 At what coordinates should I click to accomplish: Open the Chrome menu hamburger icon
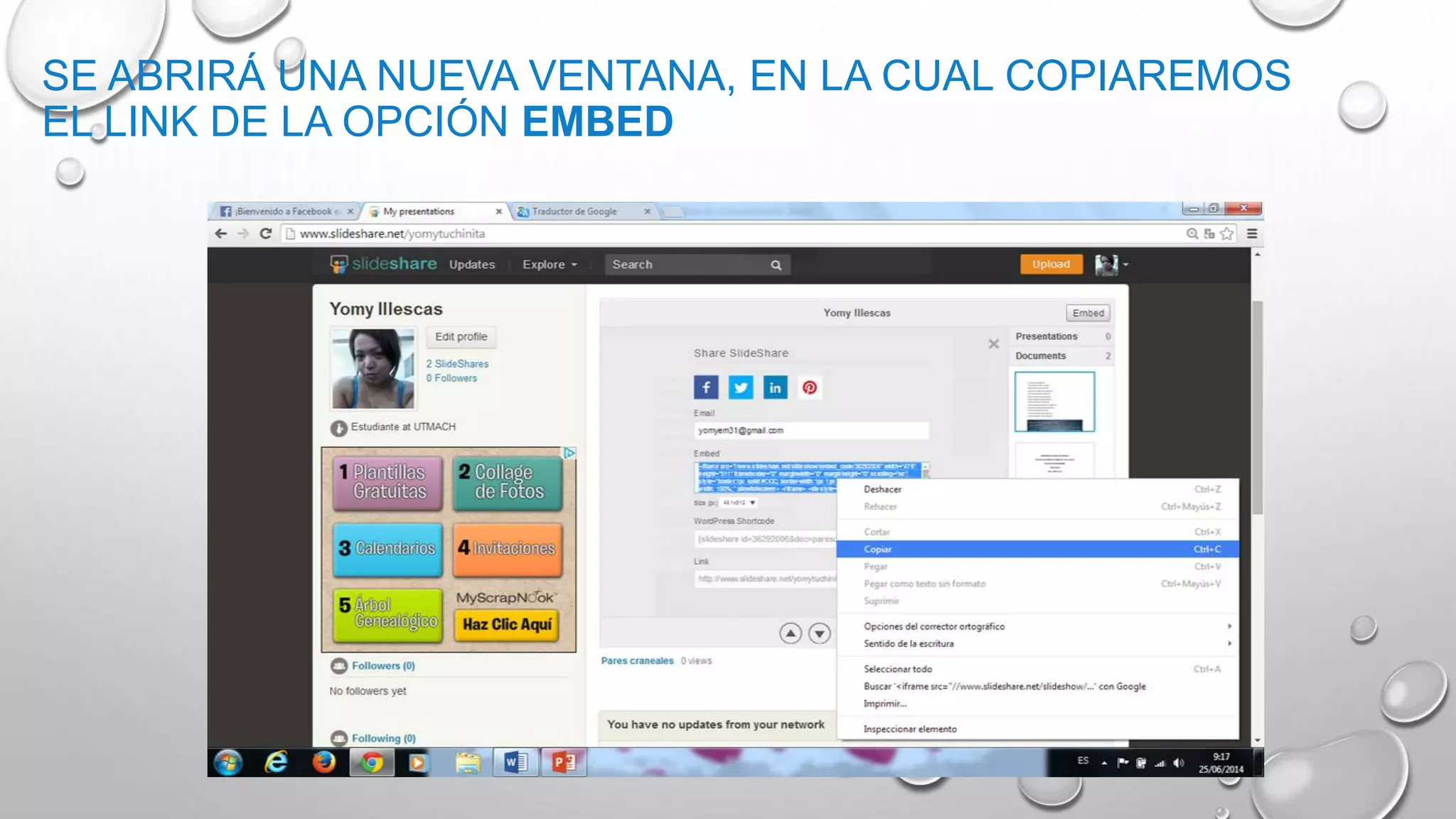coord(1252,233)
